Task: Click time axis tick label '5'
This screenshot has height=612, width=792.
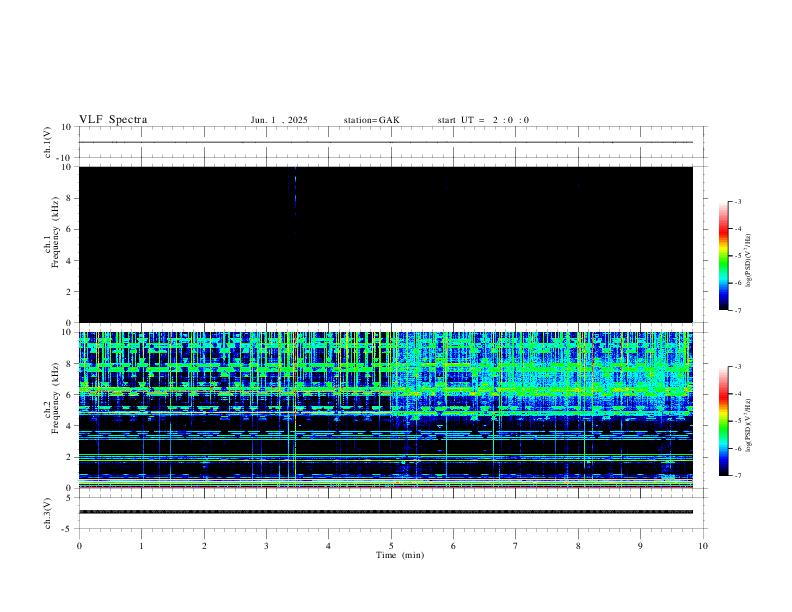Action: click(x=391, y=546)
